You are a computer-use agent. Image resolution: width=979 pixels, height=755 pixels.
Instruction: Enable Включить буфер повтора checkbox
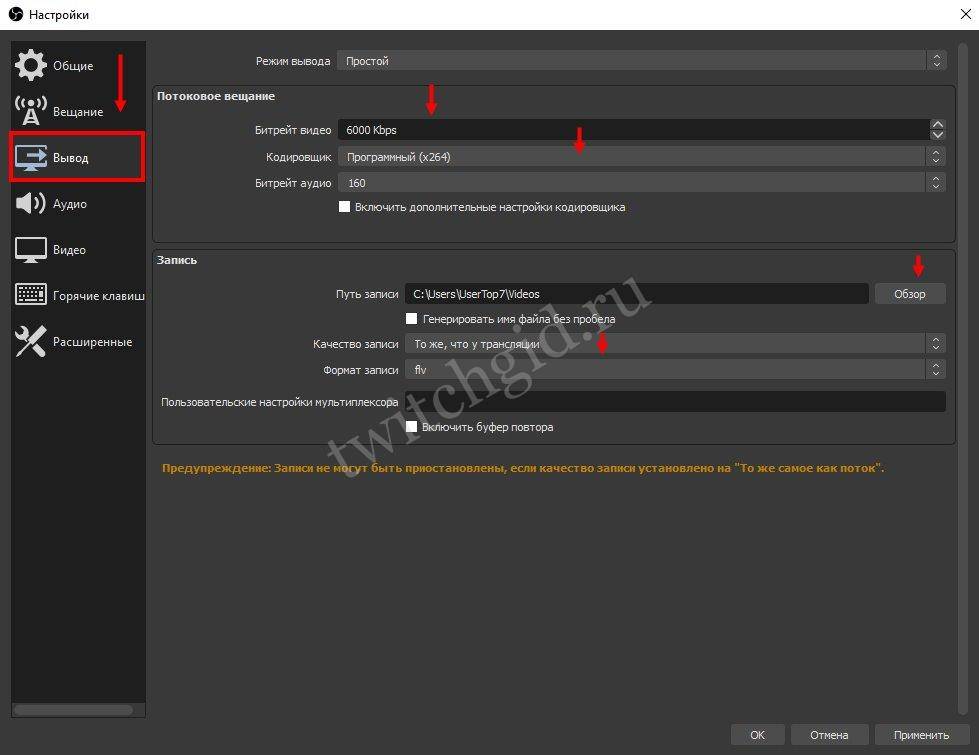click(x=412, y=427)
